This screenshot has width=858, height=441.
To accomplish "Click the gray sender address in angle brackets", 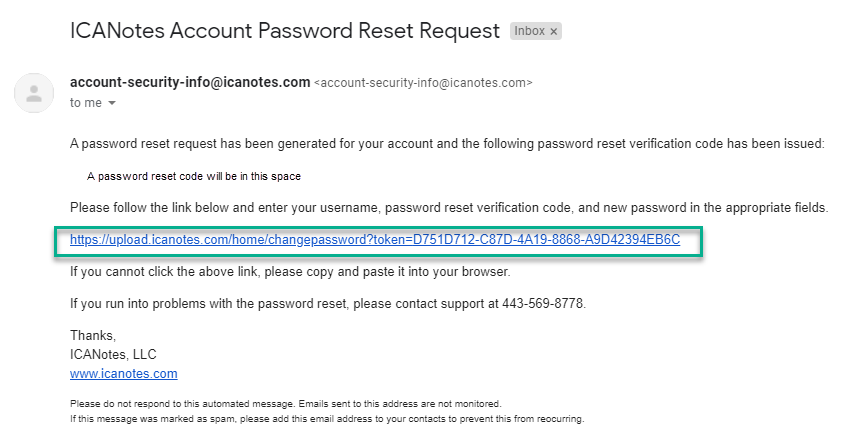I will [x=423, y=83].
